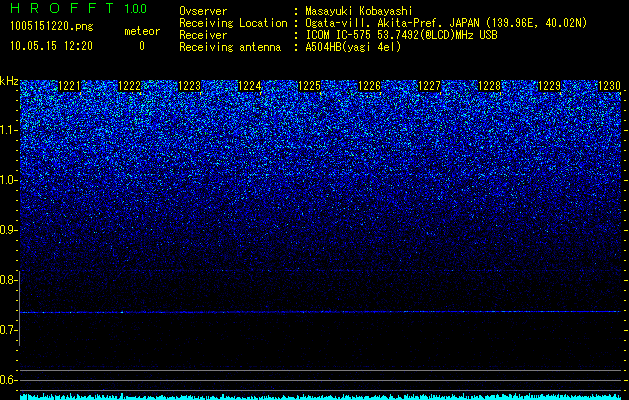Click the 0.7 kHz axis label

(x=9, y=330)
